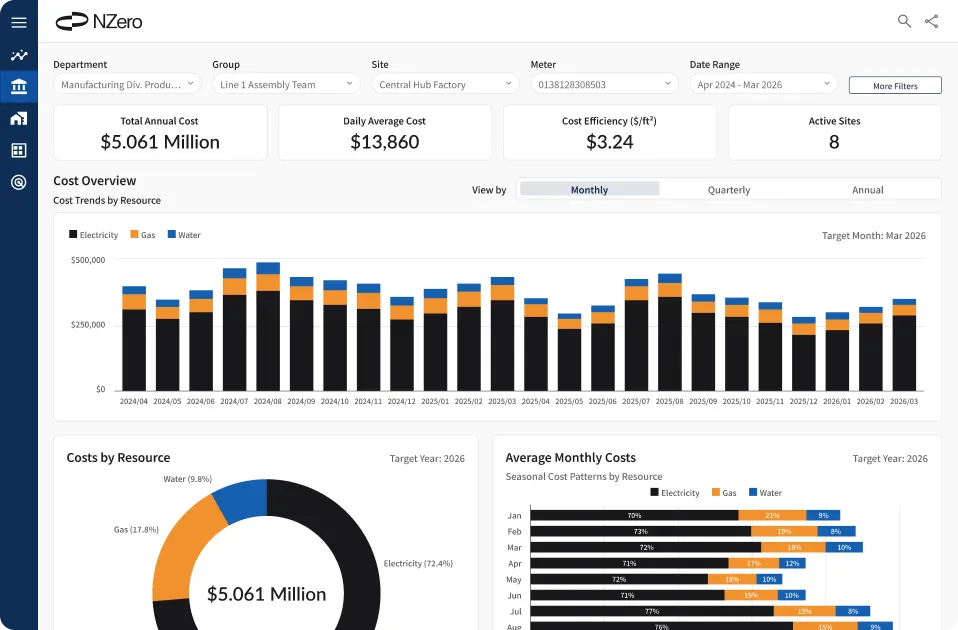Open the Group dropdown
This screenshot has width=958, height=630.
click(286, 85)
